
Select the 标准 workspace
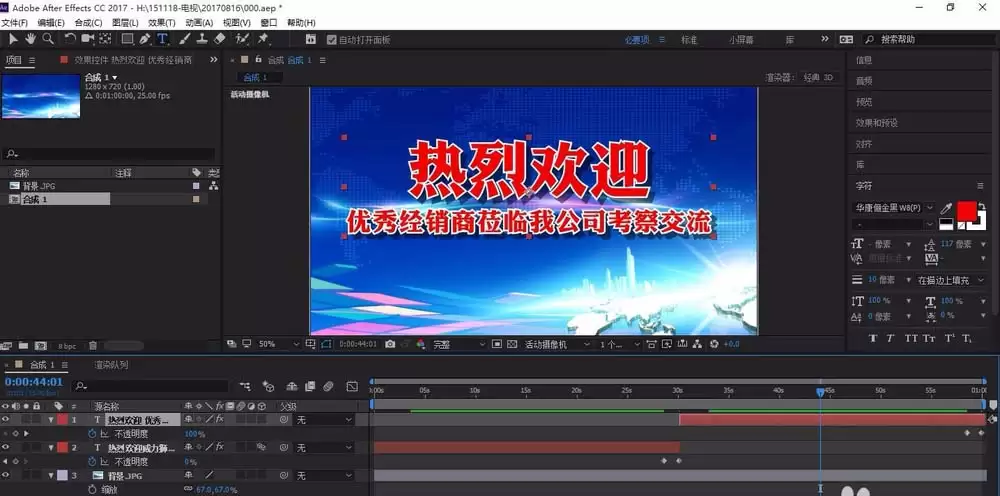pos(689,40)
